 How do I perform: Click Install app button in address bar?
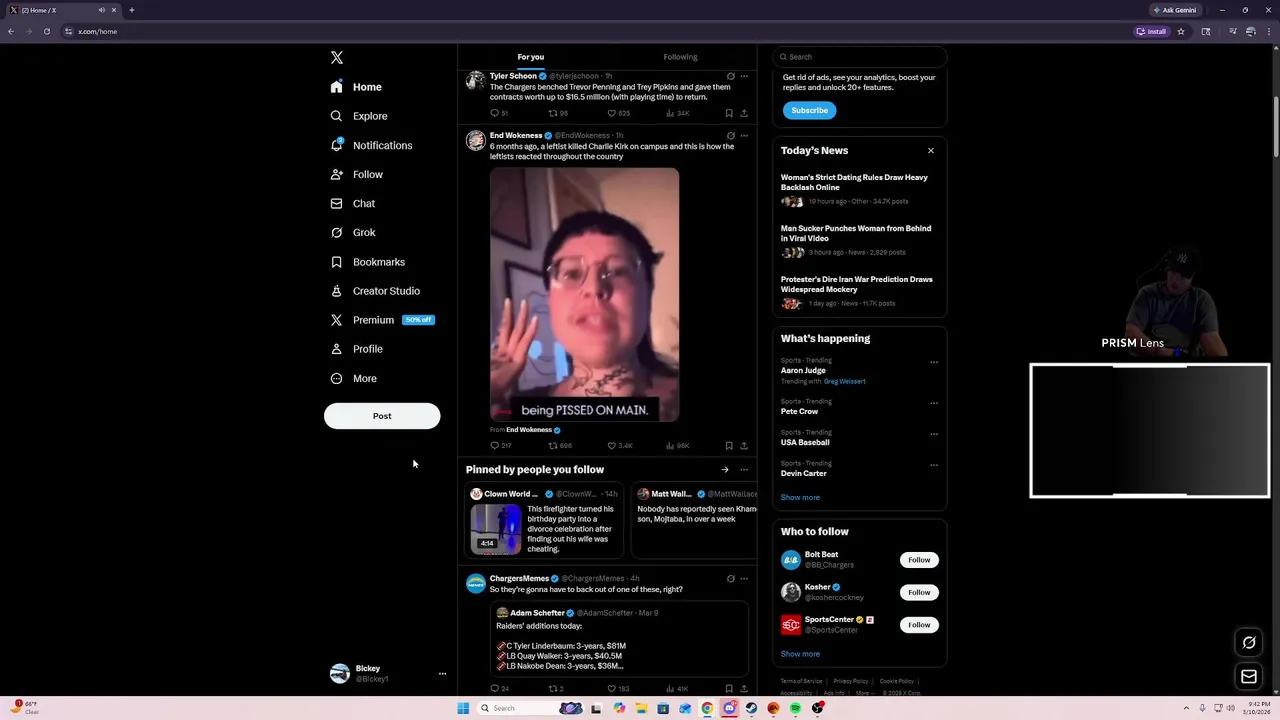coord(1152,31)
